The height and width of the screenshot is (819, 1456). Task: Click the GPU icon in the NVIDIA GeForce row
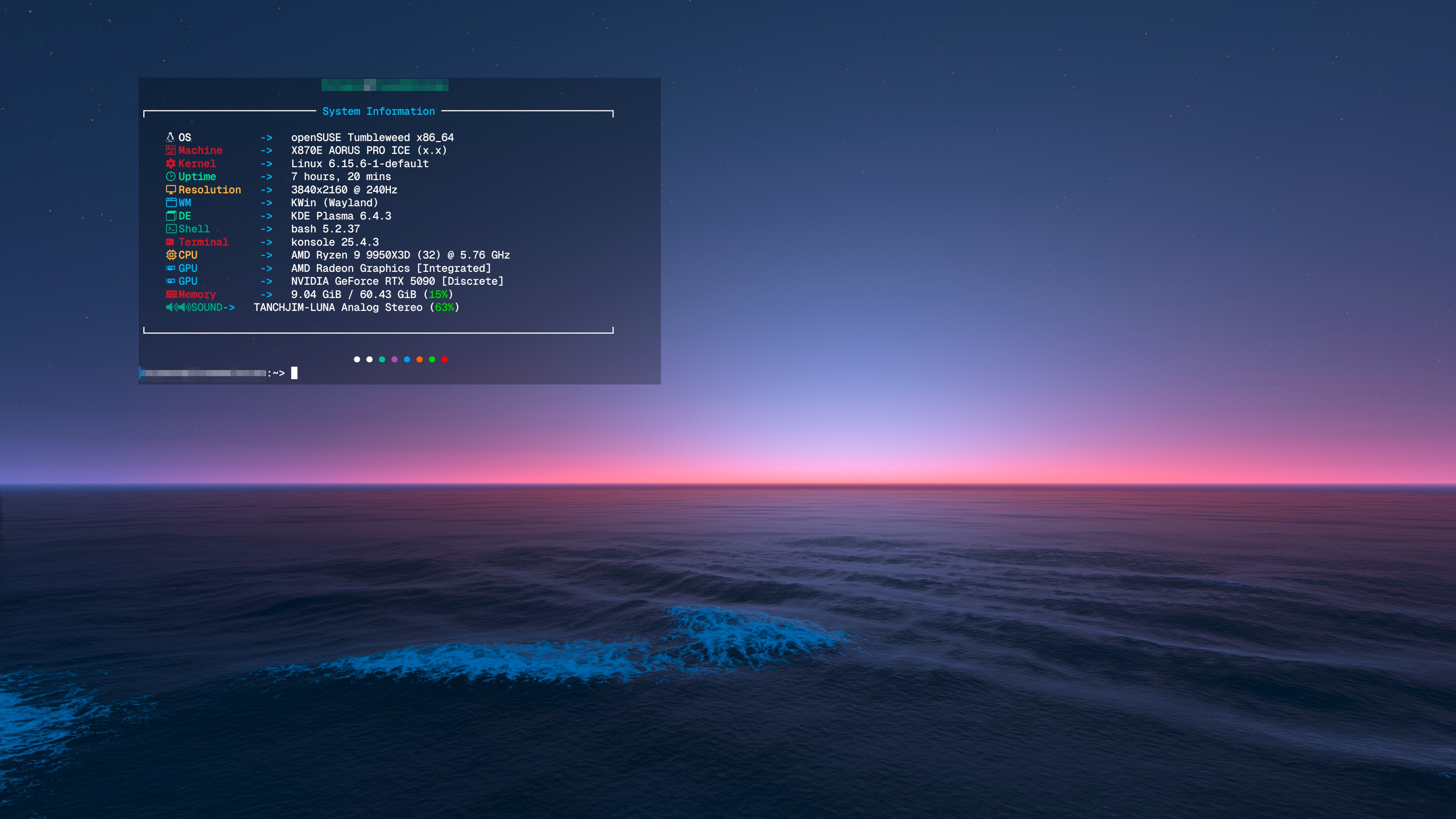(x=170, y=281)
